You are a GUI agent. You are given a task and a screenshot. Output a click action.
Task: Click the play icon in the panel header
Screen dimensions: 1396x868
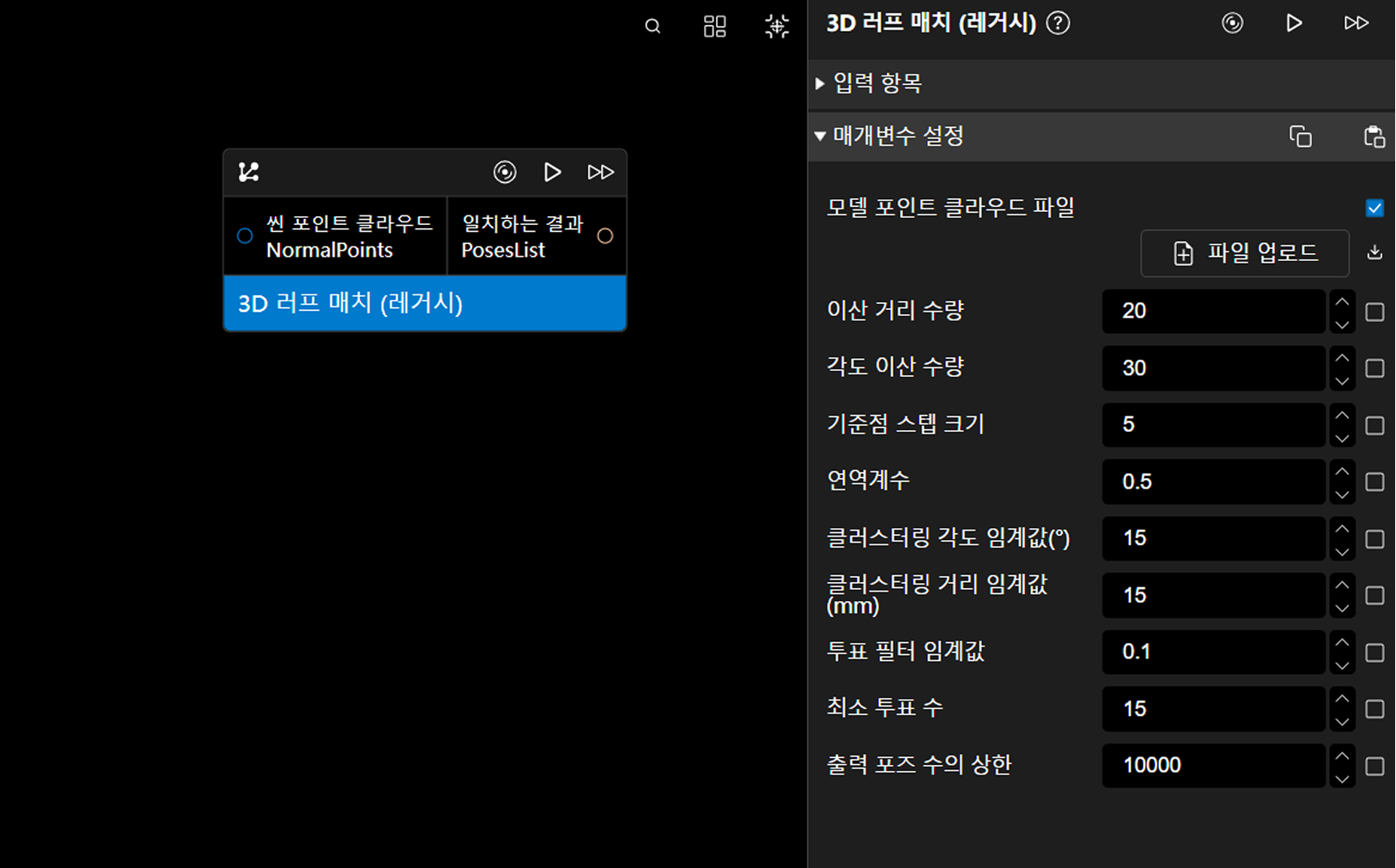pos(1294,23)
